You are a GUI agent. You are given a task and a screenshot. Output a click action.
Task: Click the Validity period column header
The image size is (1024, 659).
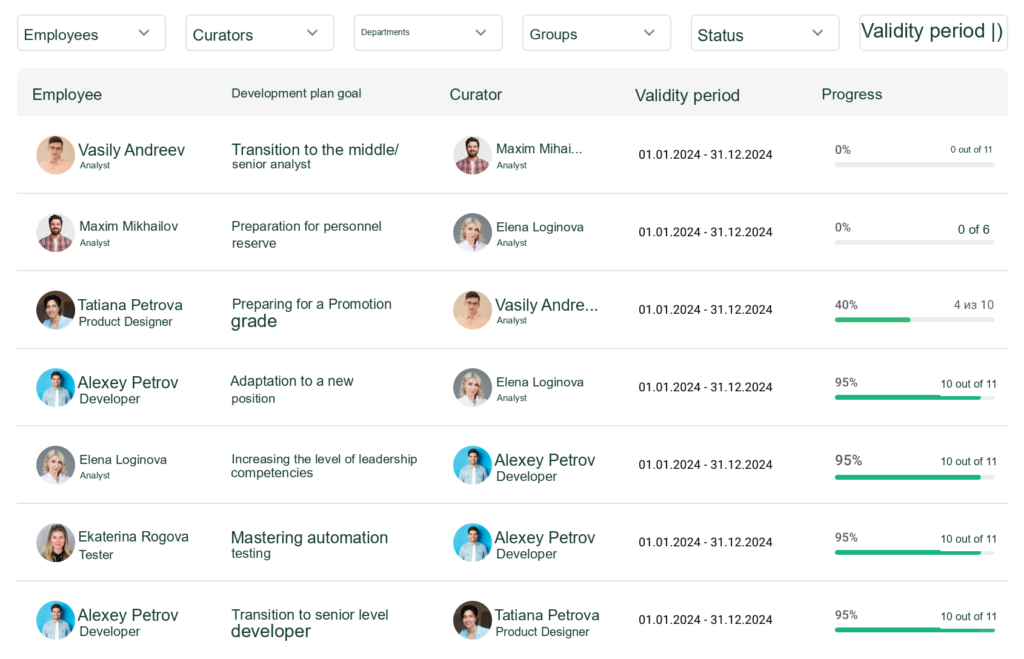tap(687, 95)
